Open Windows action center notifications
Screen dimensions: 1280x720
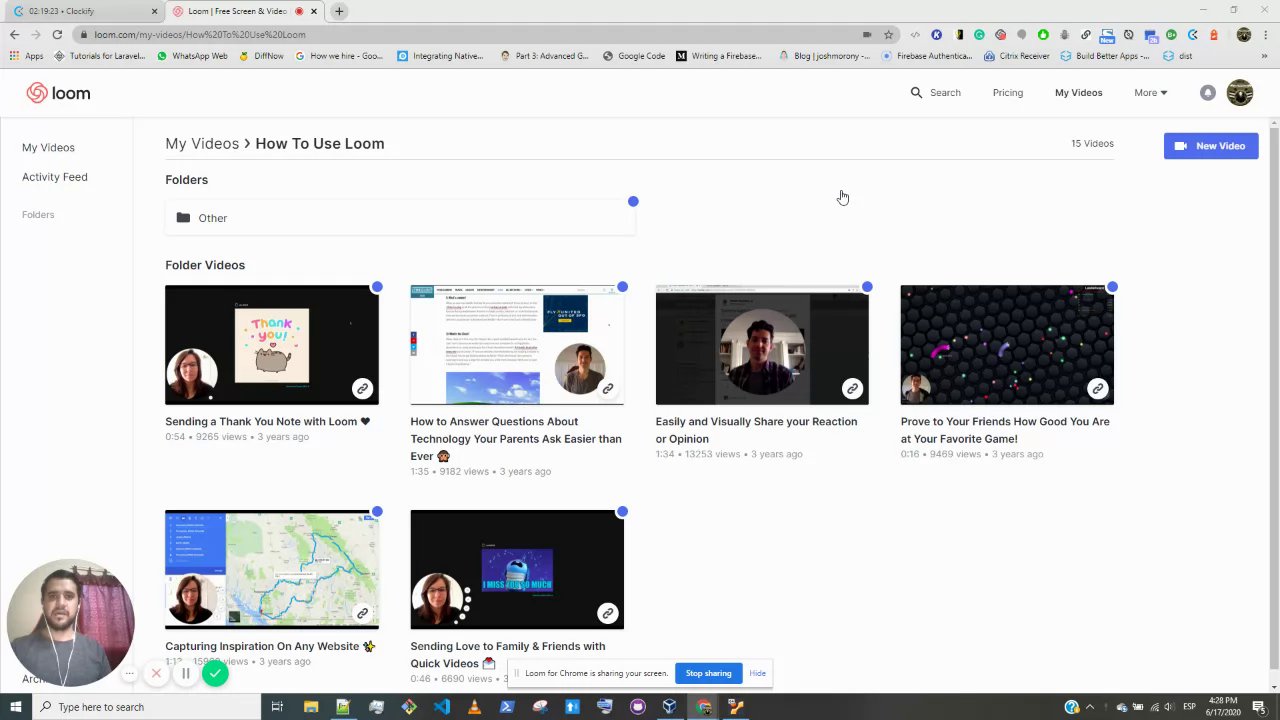(1258, 707)
